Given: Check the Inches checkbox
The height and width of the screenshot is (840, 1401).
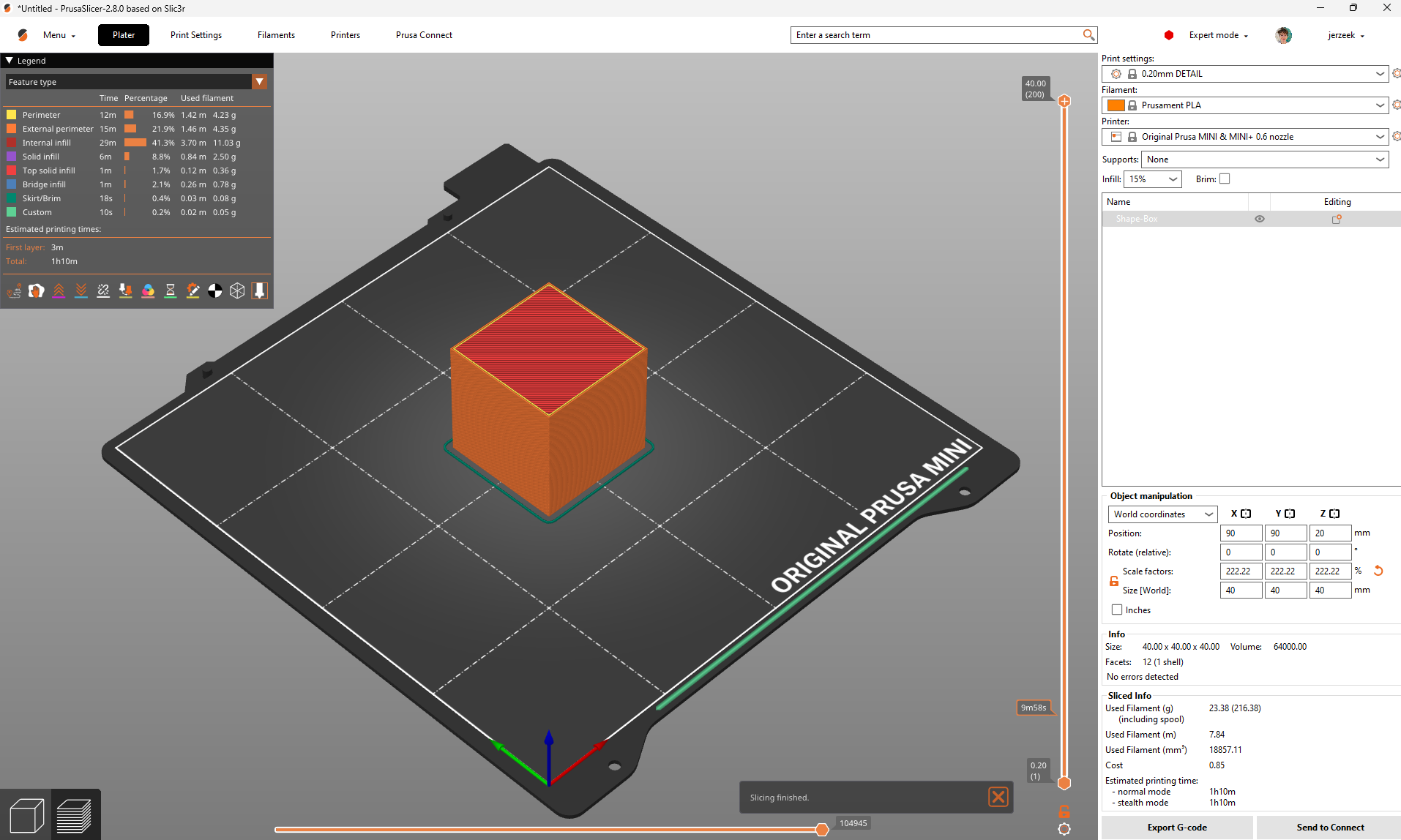Looking at the screenshot, I should (x=1117, y=610).
